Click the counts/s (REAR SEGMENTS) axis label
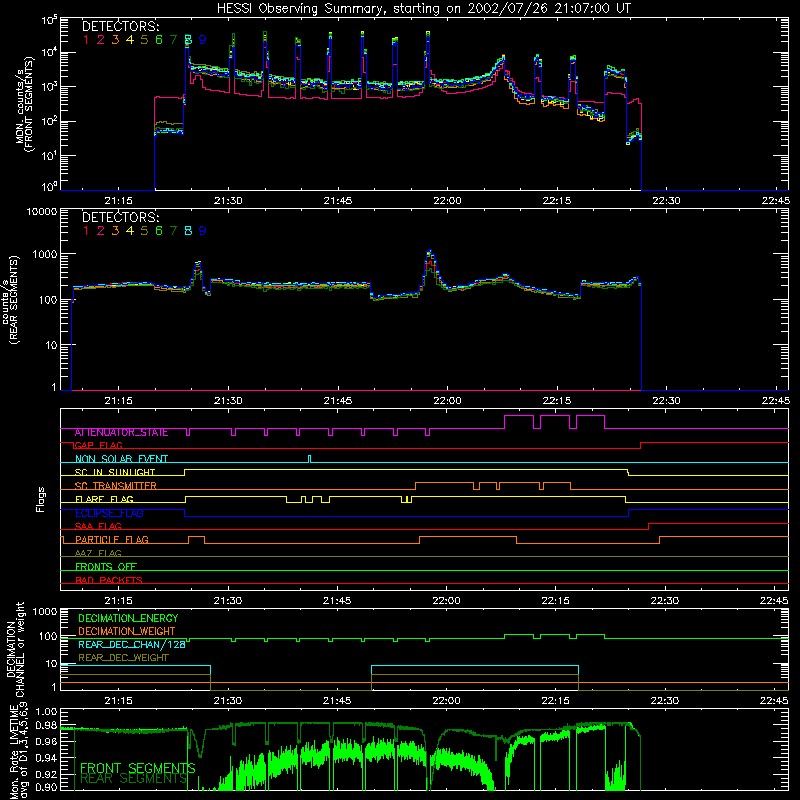This screenshot has width=800, height=800. click(10, 300)
